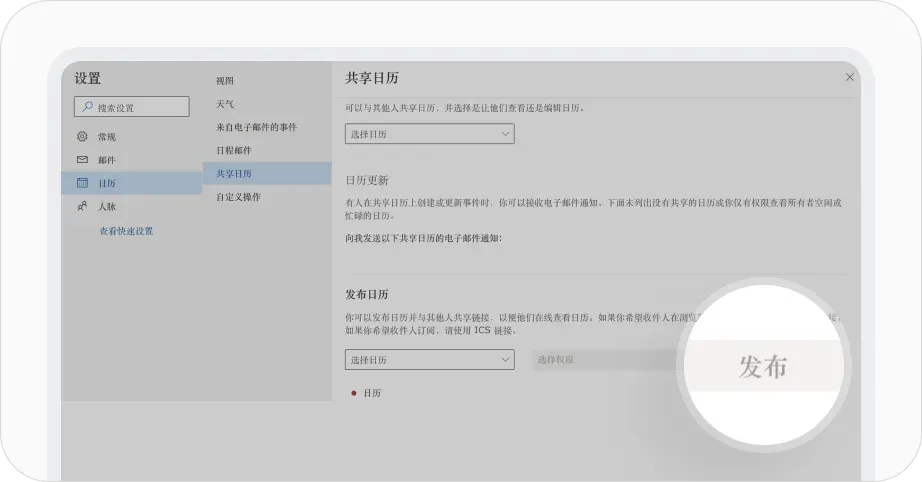The image size is (922, 482).
Task: Select the 共享日历 menu item
Action: [x=234, y=174]
